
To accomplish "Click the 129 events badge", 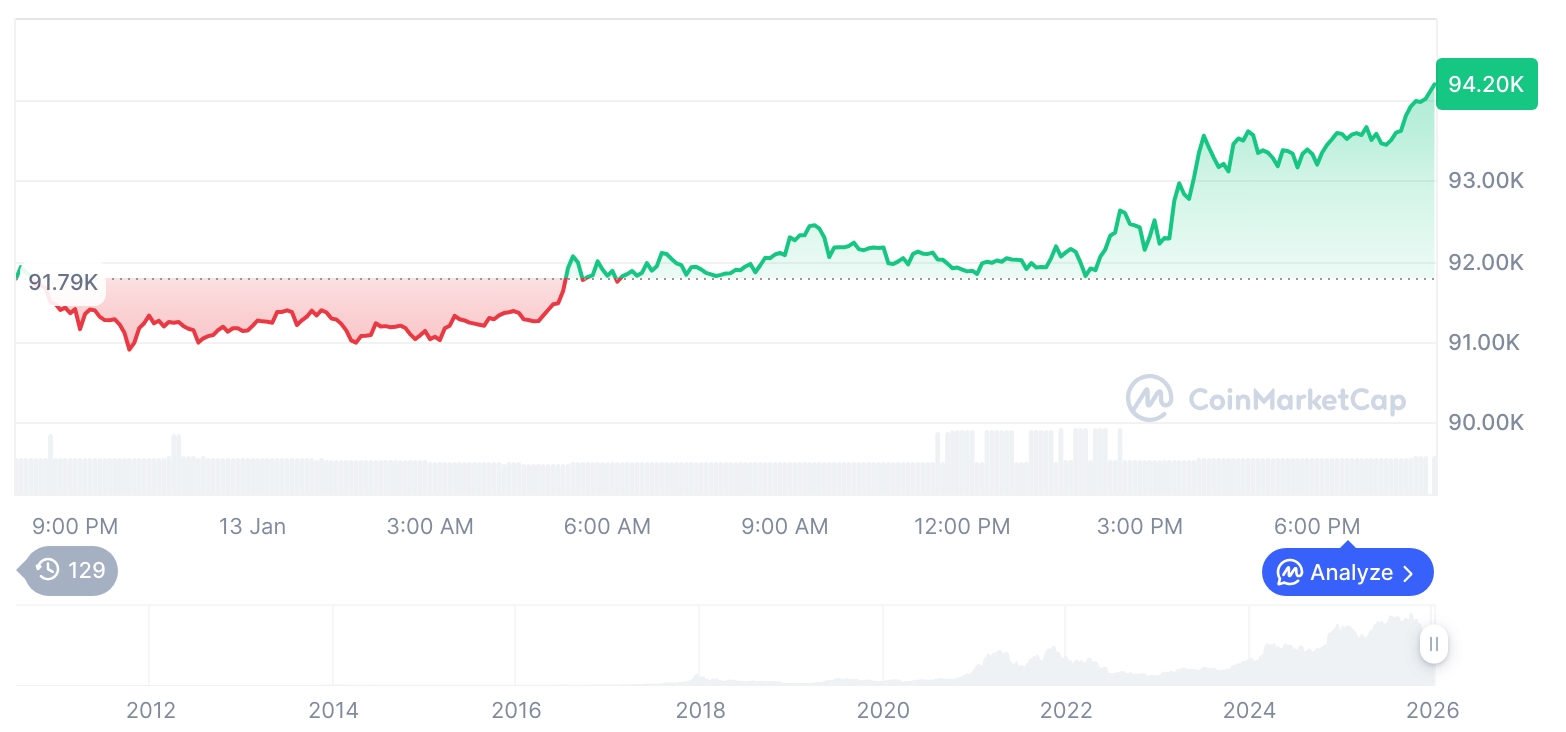I will tap(71, 571).
